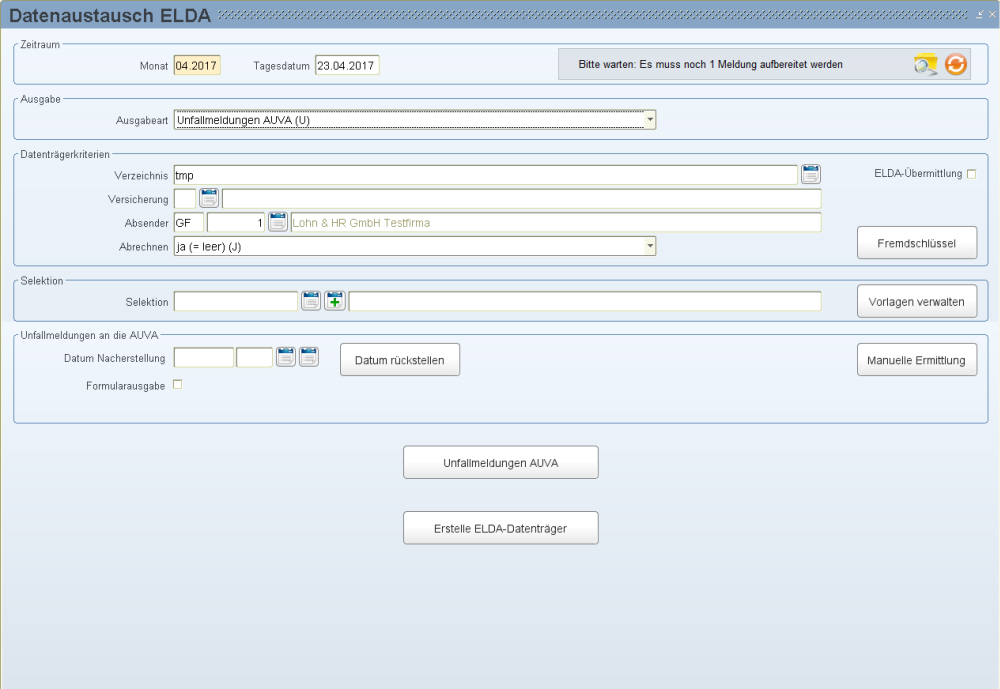Click the Manuelle Ermittlung button
The image size is (1000, 689).
point(916,360)
